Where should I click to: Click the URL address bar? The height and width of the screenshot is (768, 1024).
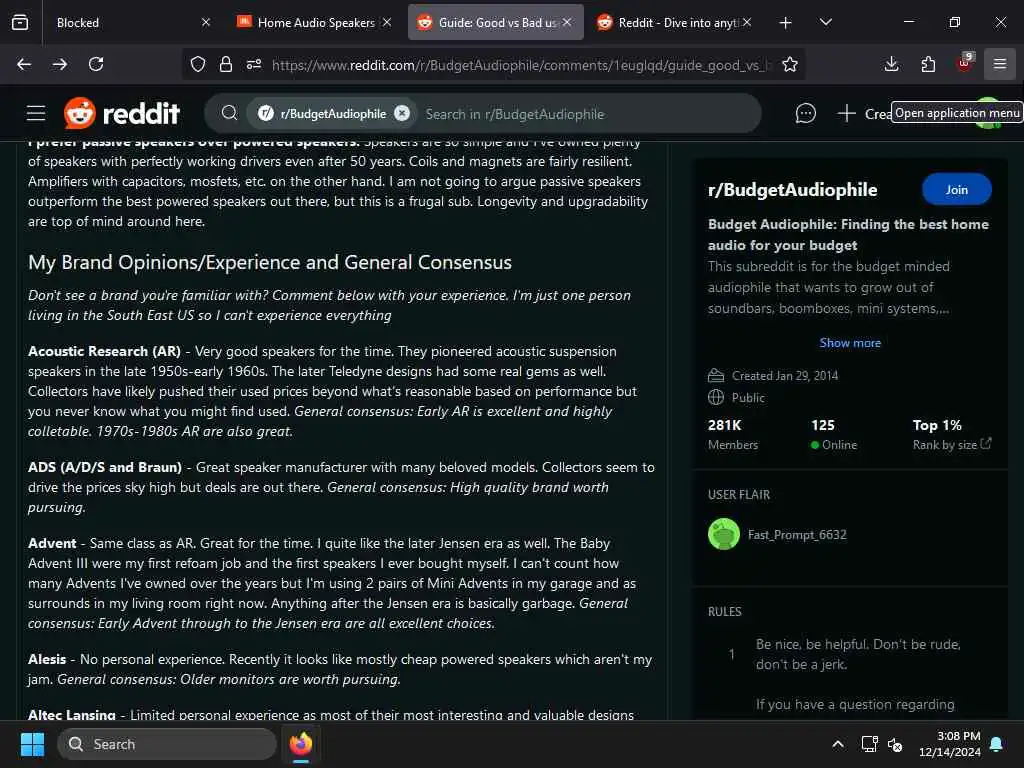[521, 64]
